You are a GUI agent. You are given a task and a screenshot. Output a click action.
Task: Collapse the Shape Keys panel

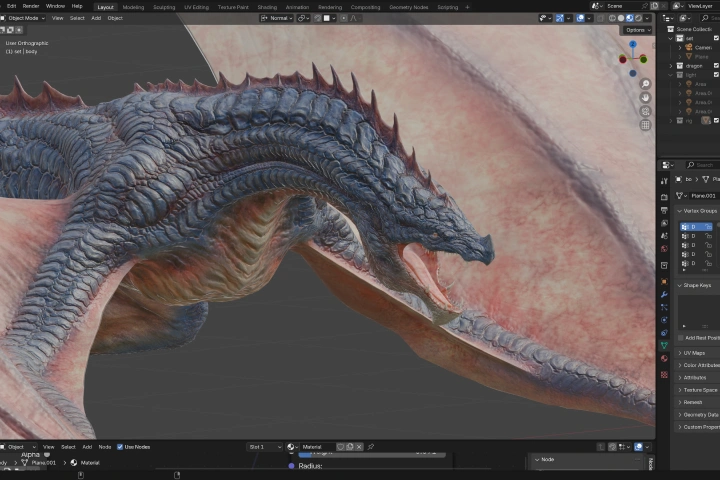point(697,285)
